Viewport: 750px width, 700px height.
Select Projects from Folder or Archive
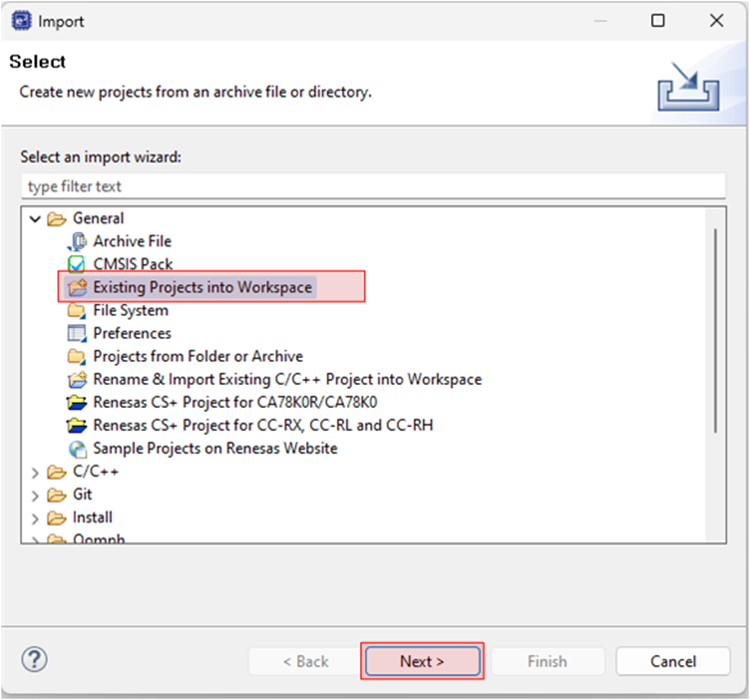click(198, 356)
